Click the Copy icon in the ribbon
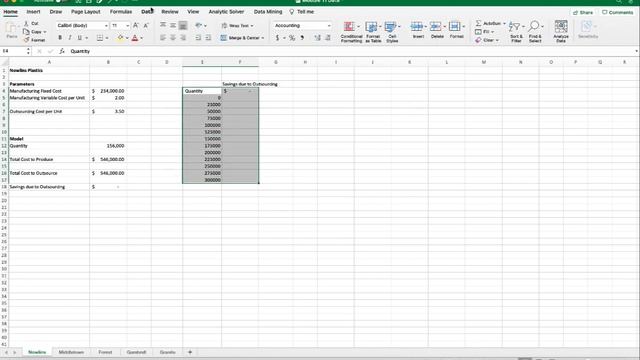Image resolution: width=640 pixels, height=360 pixels. (26, 32)
